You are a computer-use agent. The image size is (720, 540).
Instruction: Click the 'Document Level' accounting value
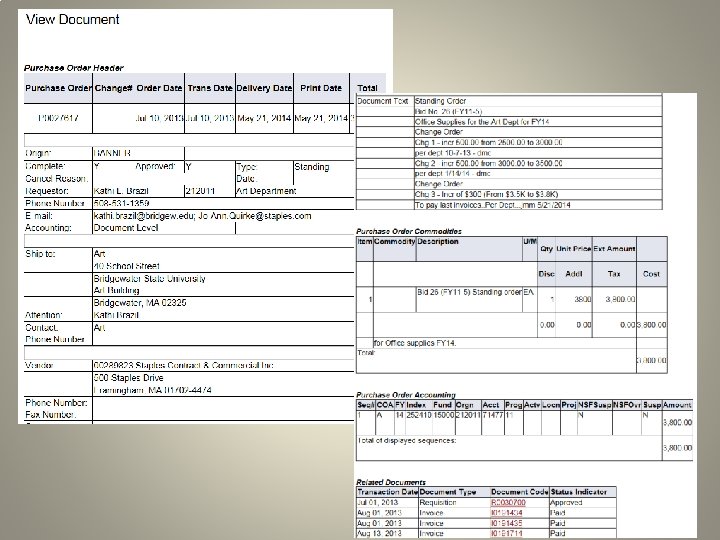[x=126, y=228]
